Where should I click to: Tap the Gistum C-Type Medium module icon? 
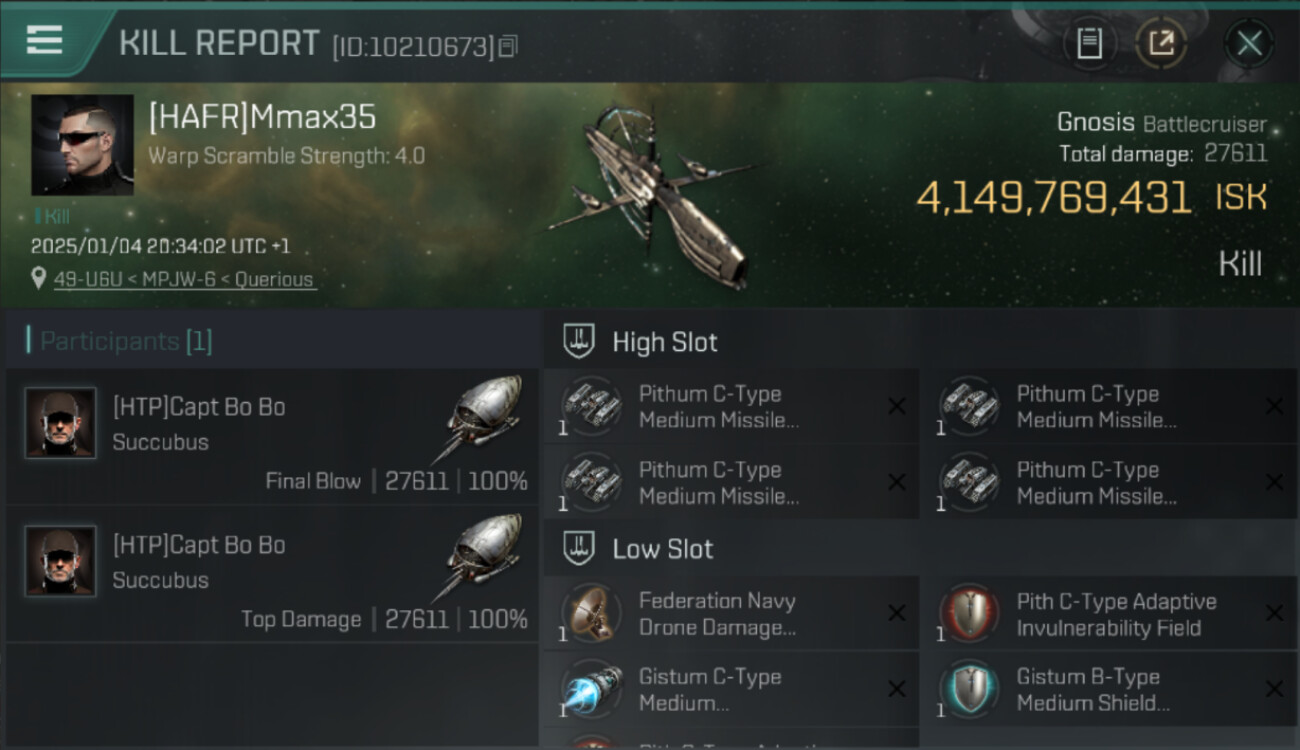tap(590, 689)
